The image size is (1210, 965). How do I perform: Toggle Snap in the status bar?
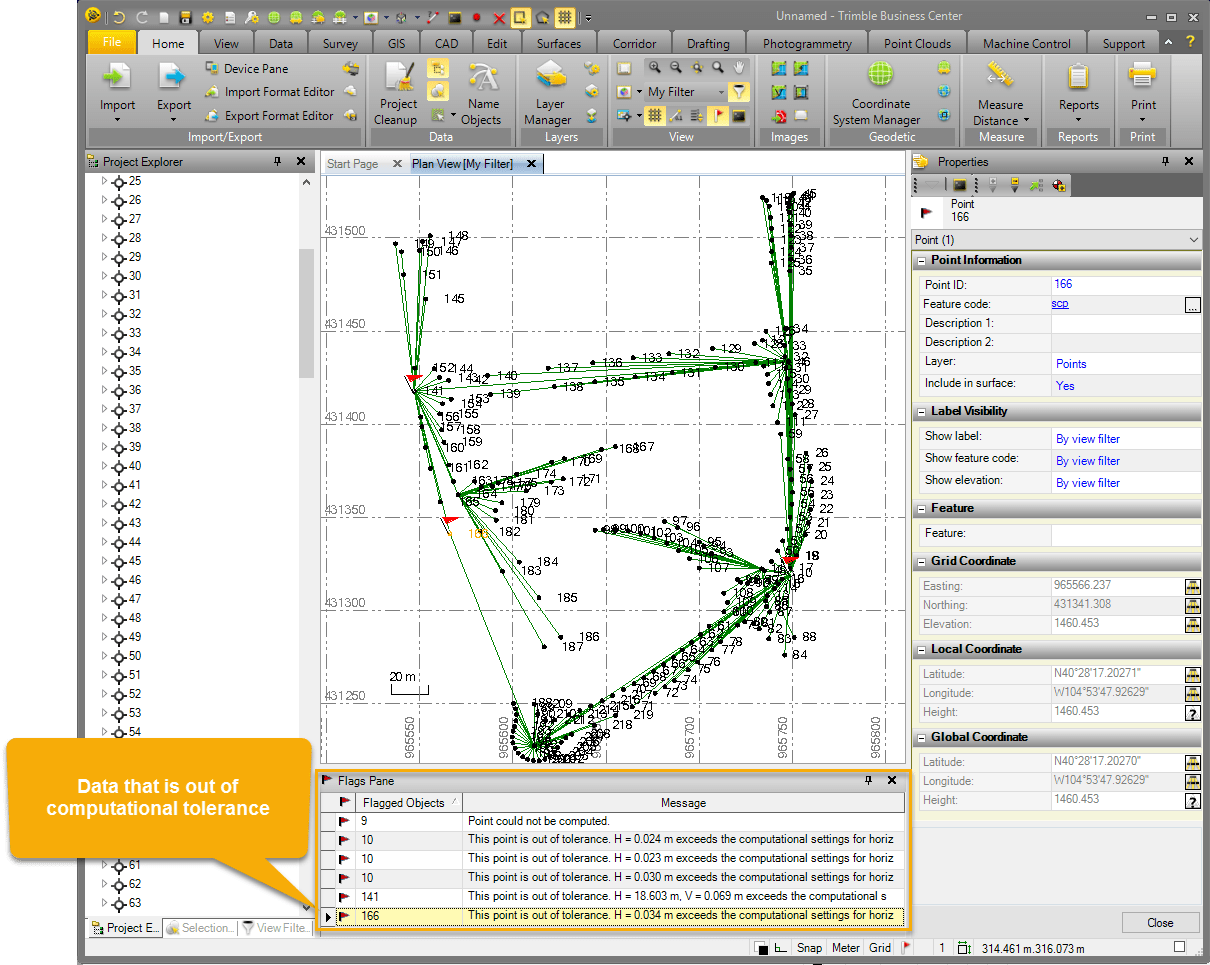tap(810, 948)
